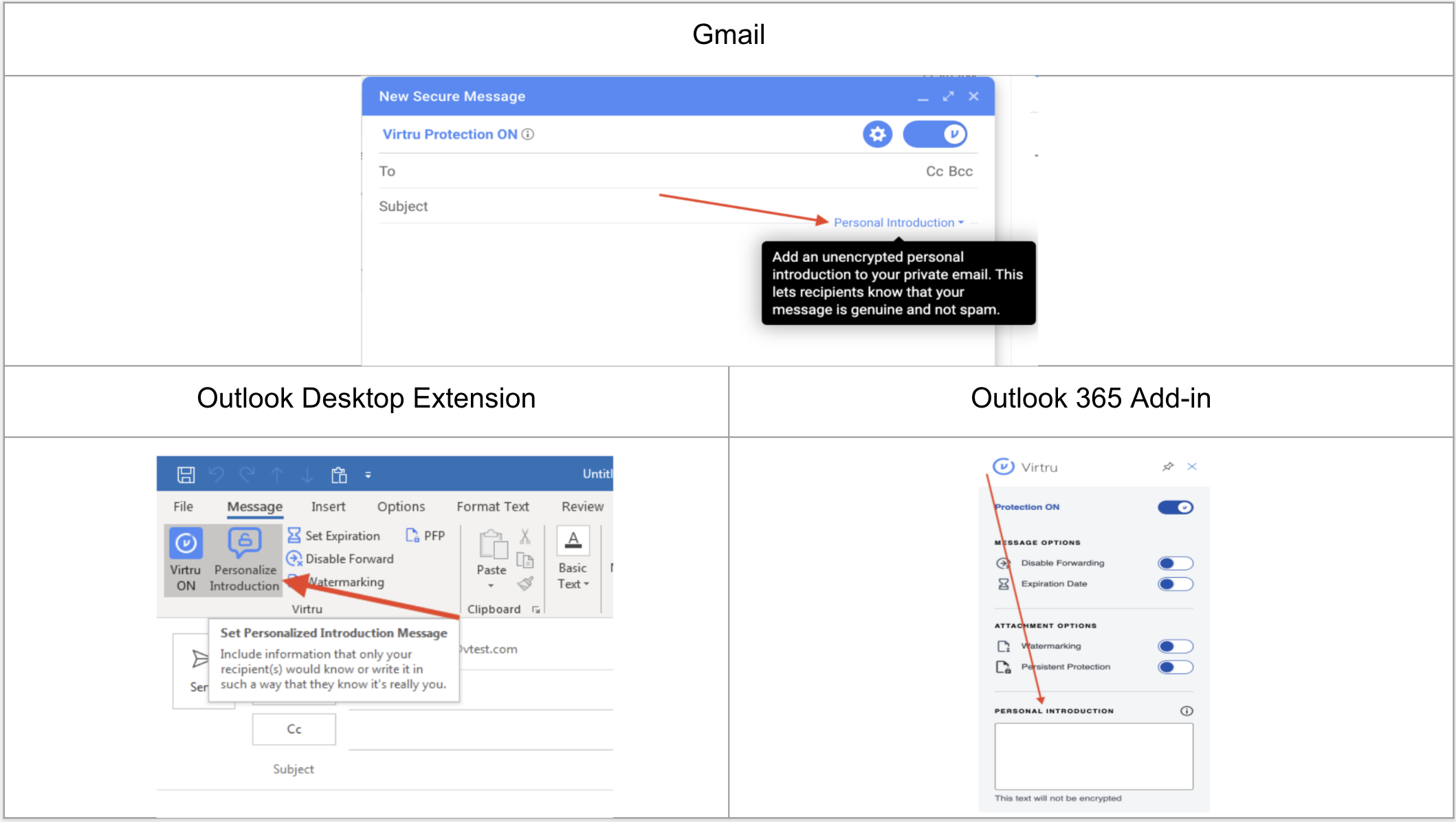This screenshot has height=822, width=1456.
Task: Toggle Virtru Protection switch in Gmail compose
Action: [935, 134]
